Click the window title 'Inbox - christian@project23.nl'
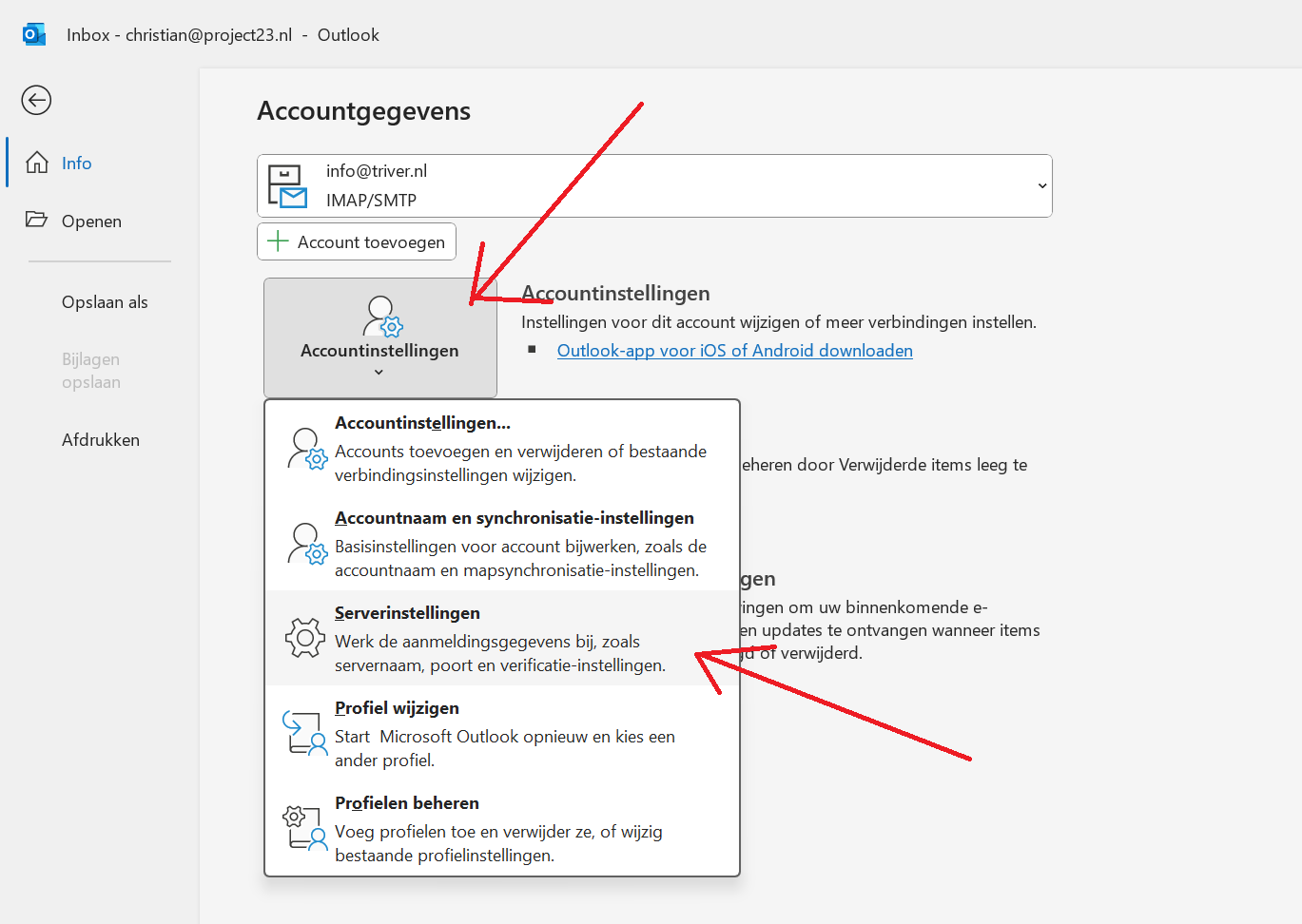1302x924 pixels. tap(180, 35)
